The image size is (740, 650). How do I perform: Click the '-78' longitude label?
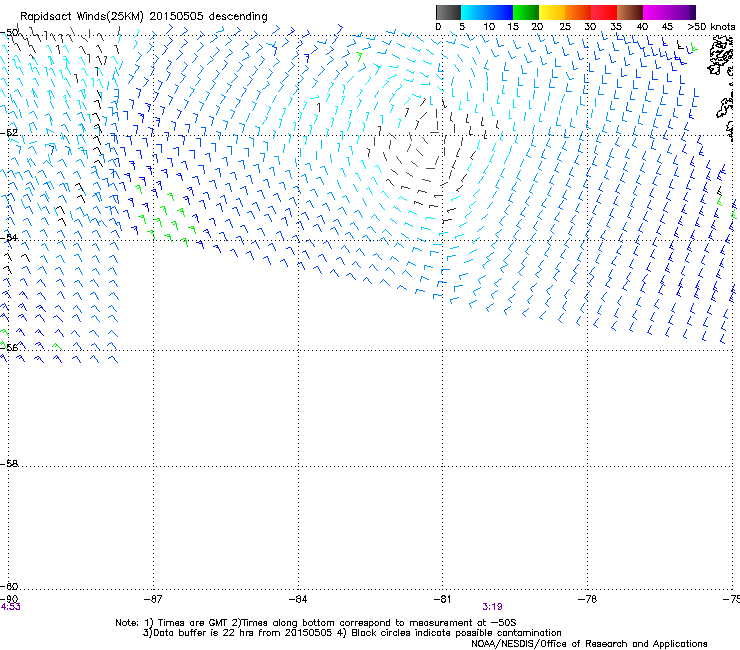587,599
